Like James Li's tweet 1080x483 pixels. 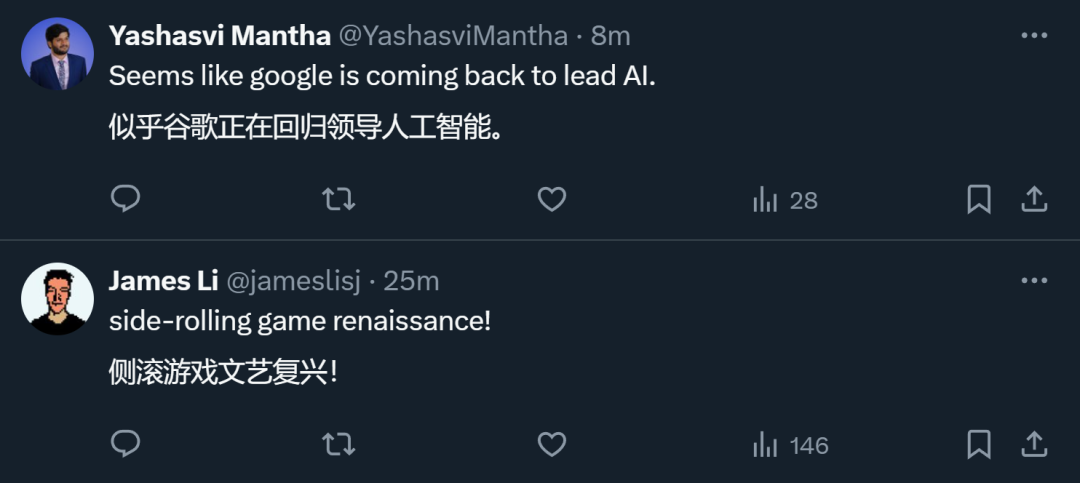(x=552, y=444)
